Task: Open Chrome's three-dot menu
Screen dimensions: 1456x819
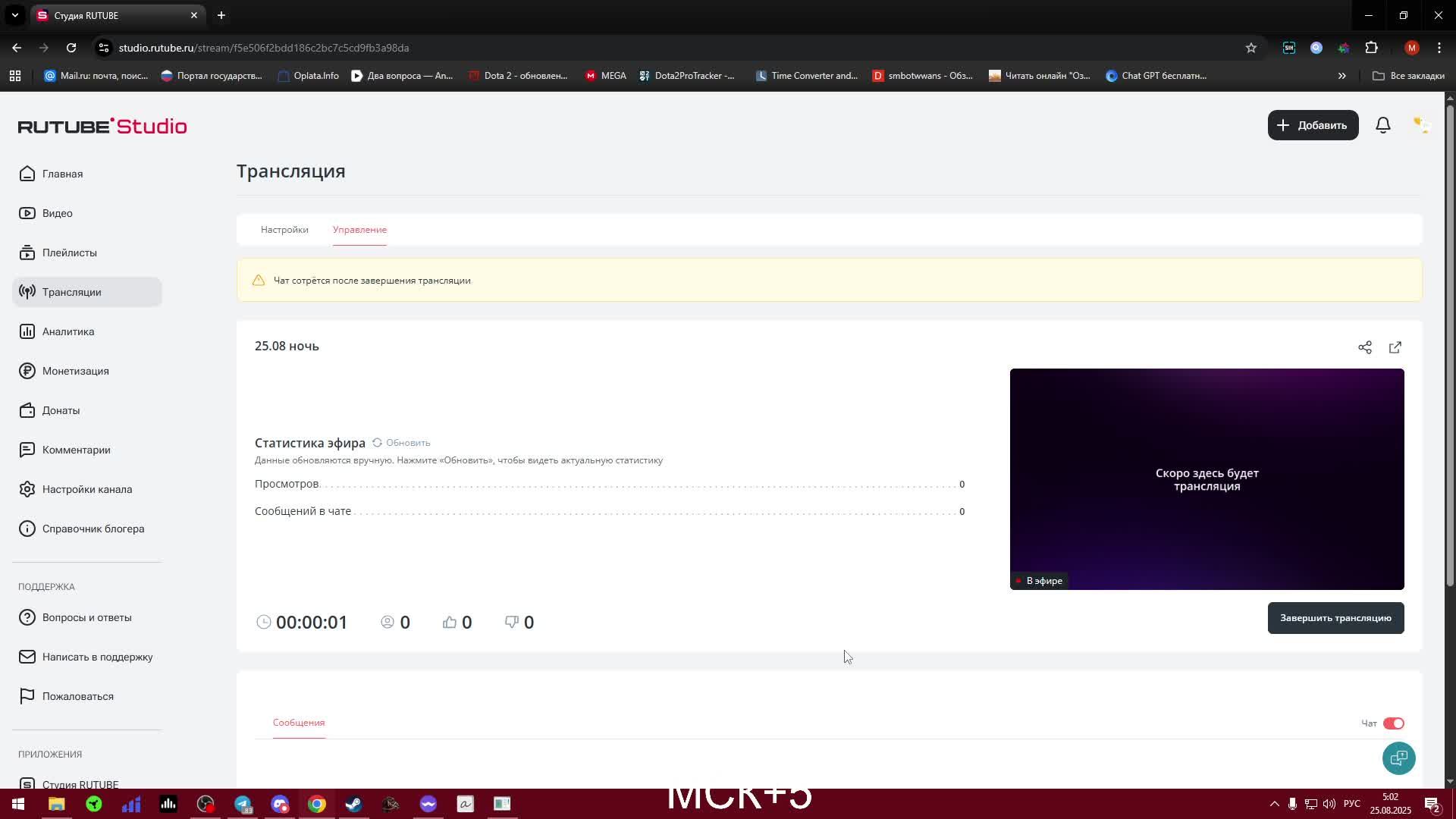Action: tap(1439, 47)
